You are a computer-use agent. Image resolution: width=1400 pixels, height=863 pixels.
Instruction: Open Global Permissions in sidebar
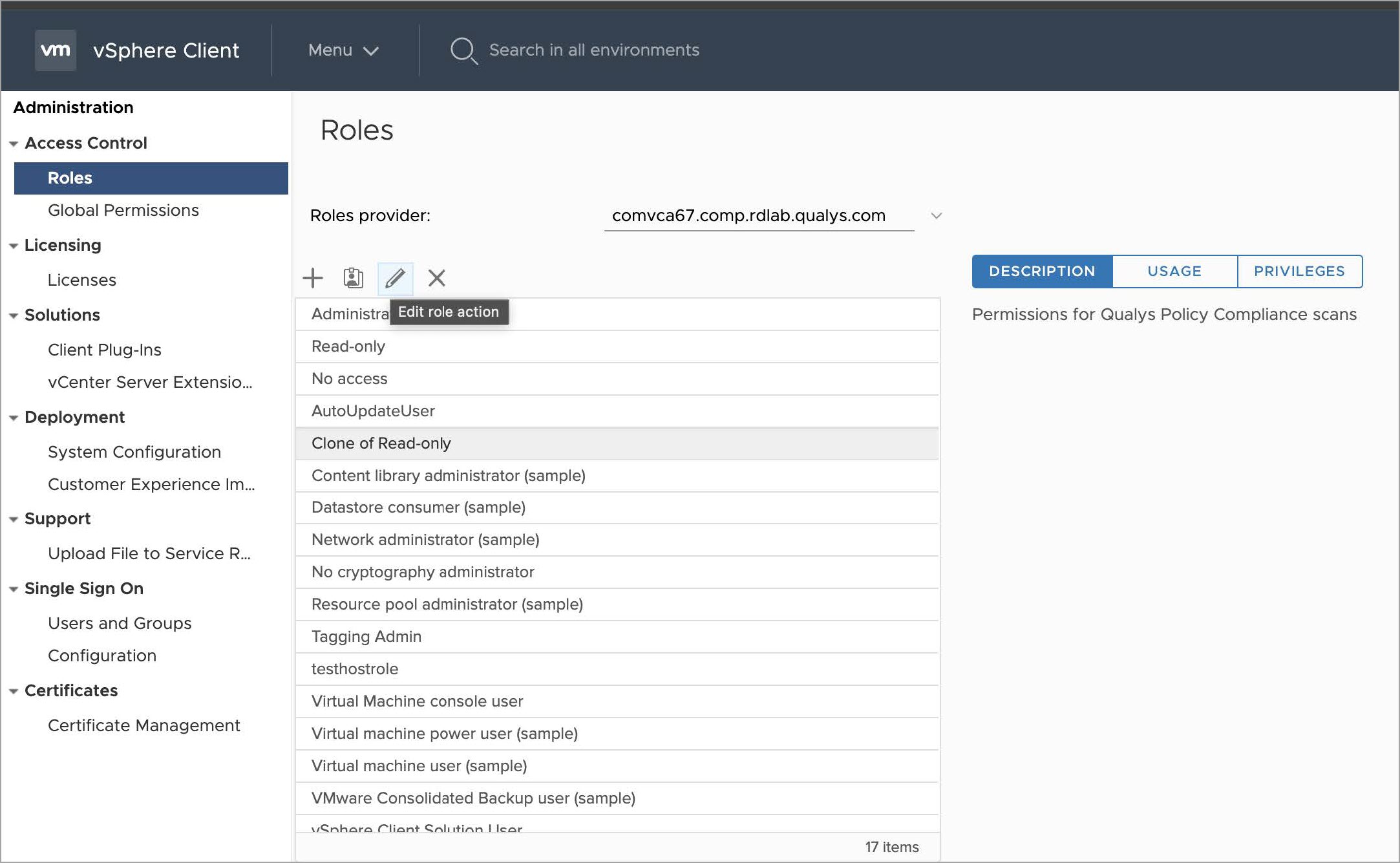(x=123, y=211)
